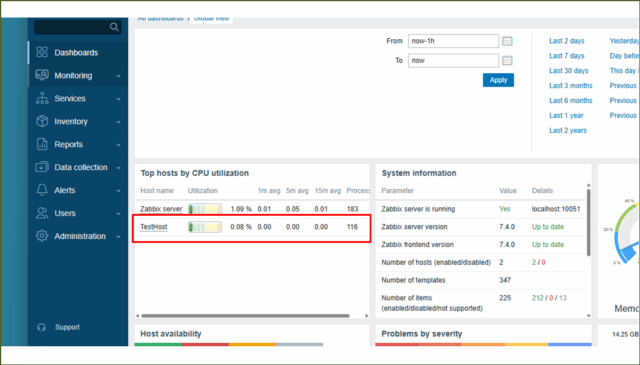Click the Dashboards grid icon
Image resolution: width=640 pixels, height=365 pixels.
pos(42,52)
